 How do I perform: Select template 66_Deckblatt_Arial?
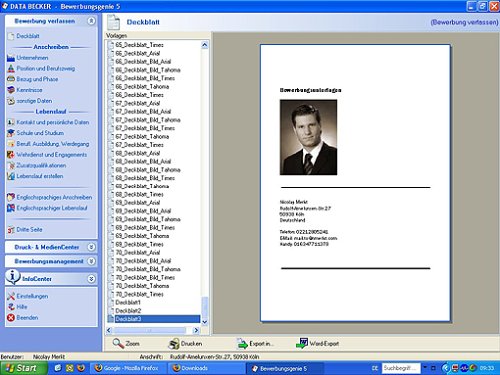[x=138, y=53]
